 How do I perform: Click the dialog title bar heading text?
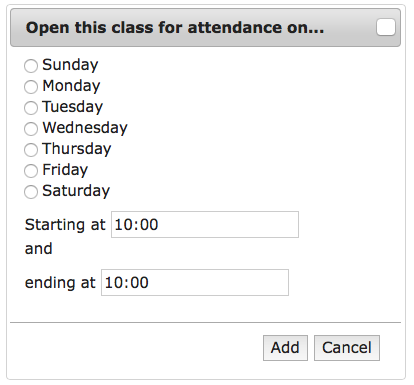175,28
